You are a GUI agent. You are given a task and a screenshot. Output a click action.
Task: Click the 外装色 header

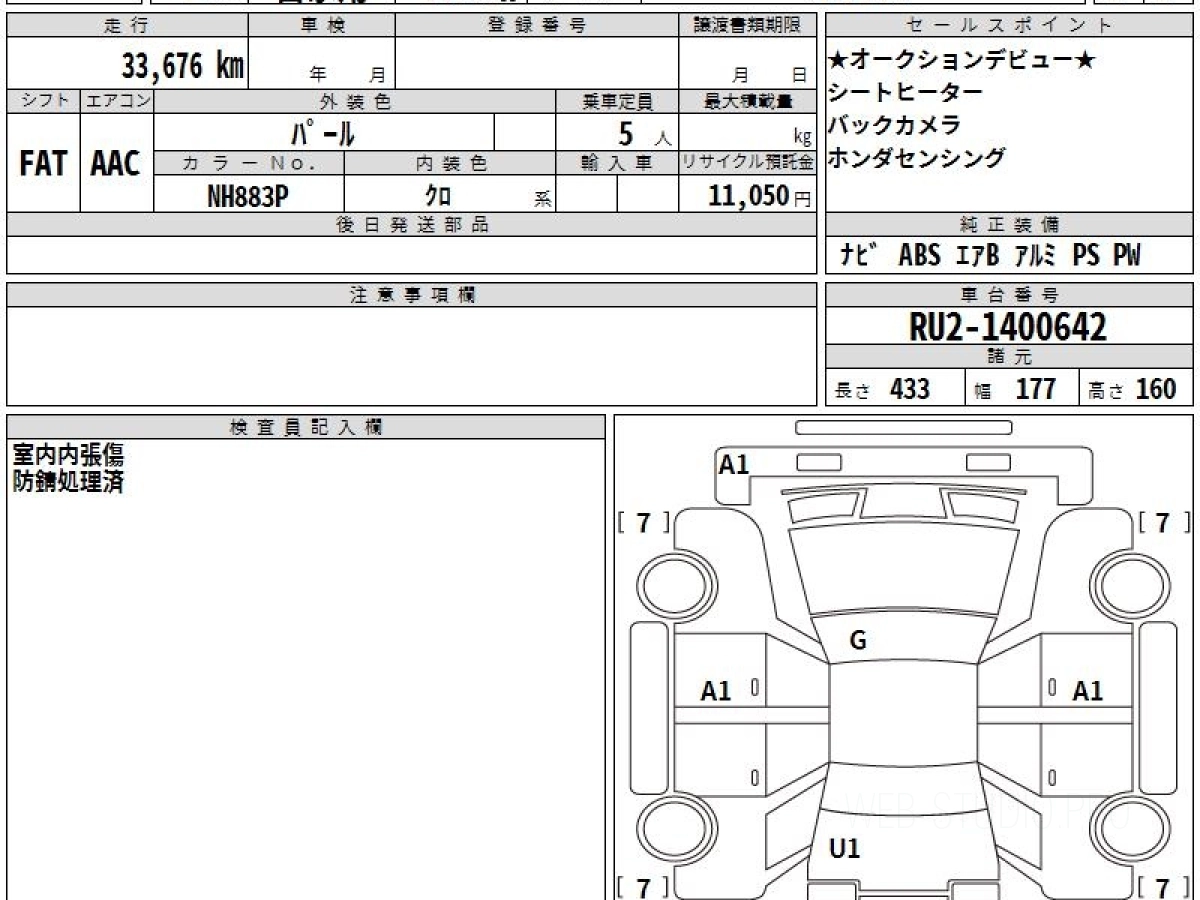pyautogui.click(x=355, y=101)
